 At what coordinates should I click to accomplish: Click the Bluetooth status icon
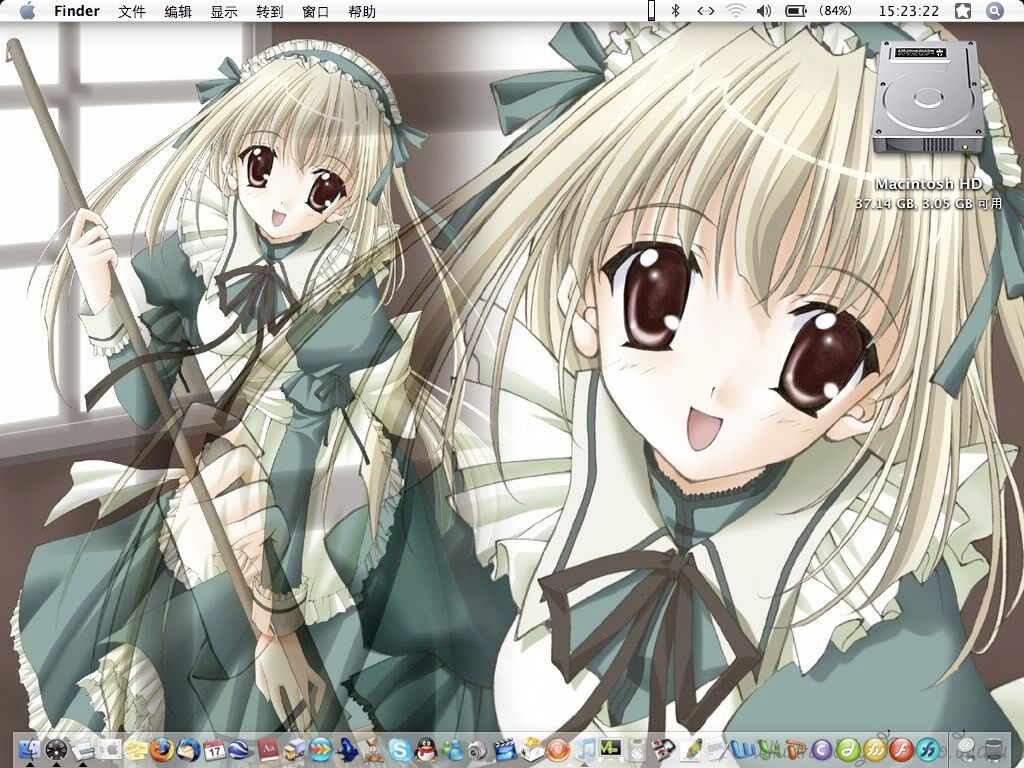coord(676,11)
